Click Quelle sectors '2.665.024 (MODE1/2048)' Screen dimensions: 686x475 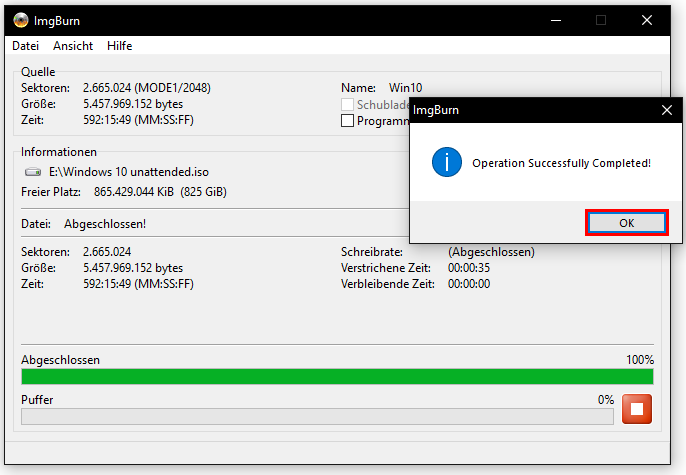pyautogui.click(x=147, y=88)
